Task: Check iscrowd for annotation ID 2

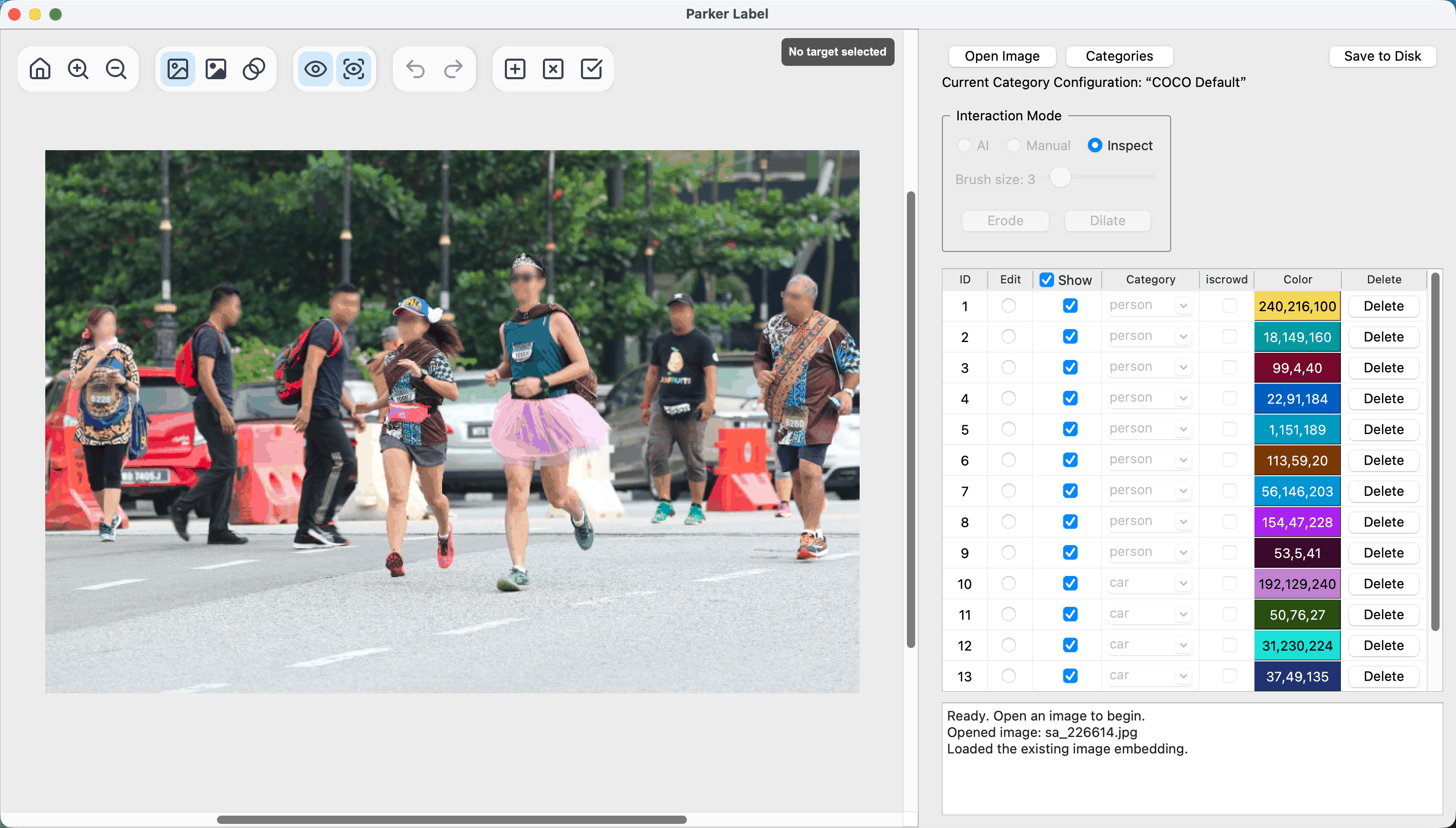Action: click(x=1230, y=337)
